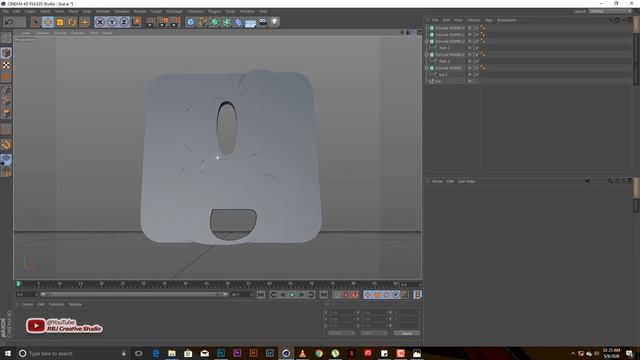640x360 pixels.
Task: Open the Tags menu in Object Manager
Action: (x=488, y=20)
